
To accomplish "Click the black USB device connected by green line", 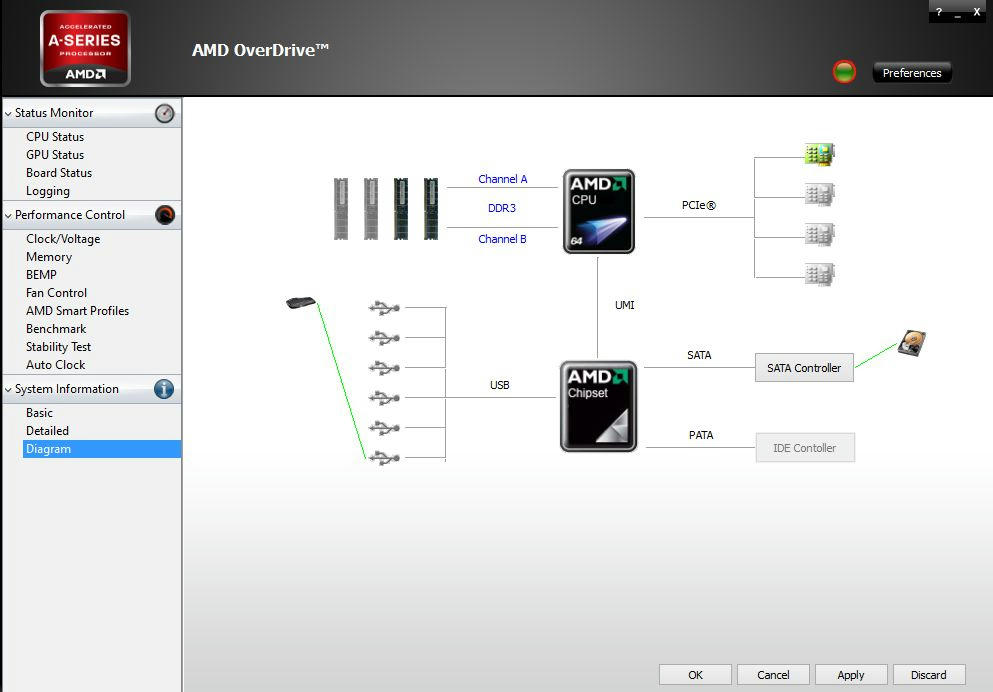I will pyautogui.click(x=301, y=303).
